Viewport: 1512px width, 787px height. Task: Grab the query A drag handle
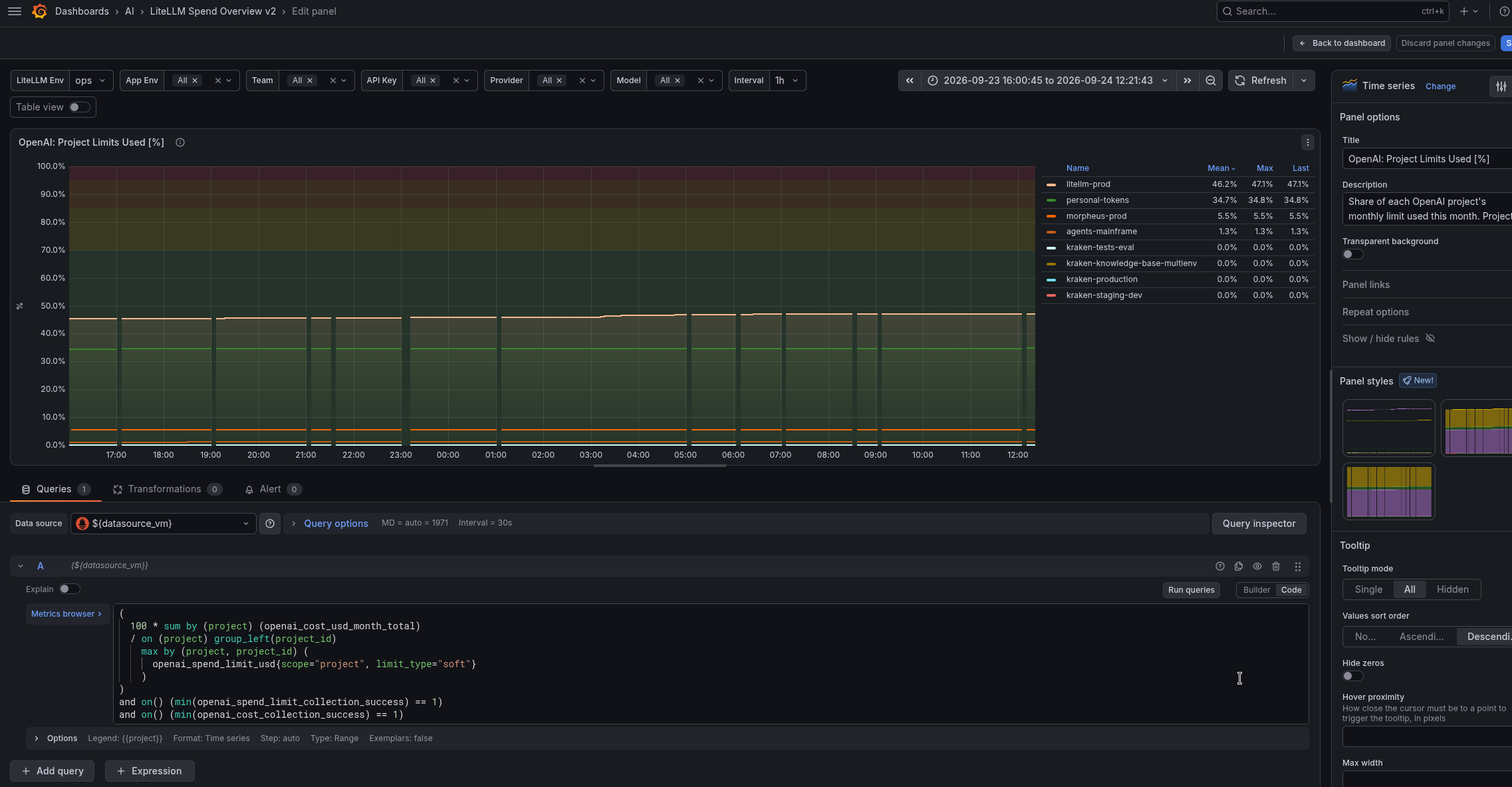pos(1298,566)
